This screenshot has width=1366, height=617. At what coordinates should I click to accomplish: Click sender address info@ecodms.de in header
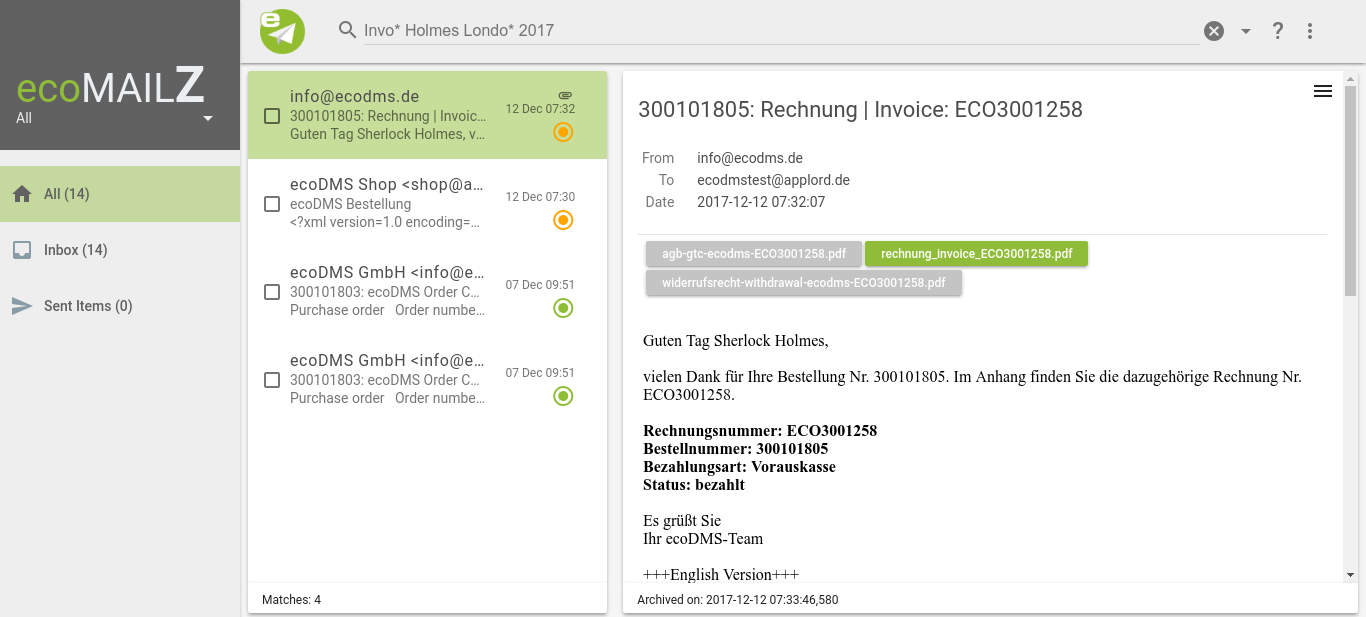[x=750, y=158]
